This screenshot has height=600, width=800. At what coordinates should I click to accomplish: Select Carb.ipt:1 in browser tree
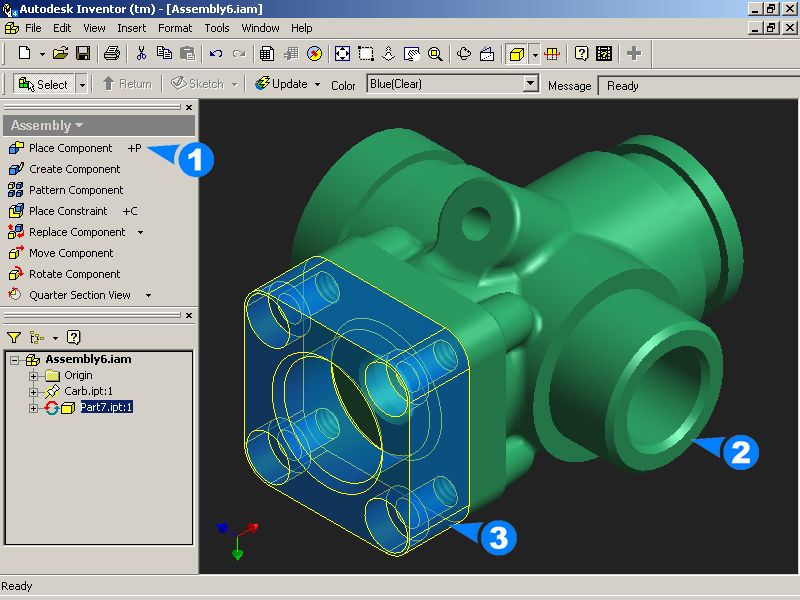(88, 391)
